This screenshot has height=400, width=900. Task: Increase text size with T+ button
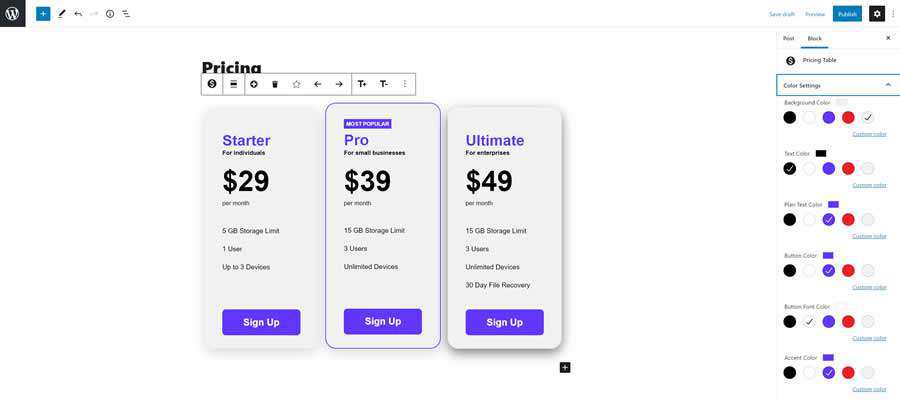(x=362, y=84)
